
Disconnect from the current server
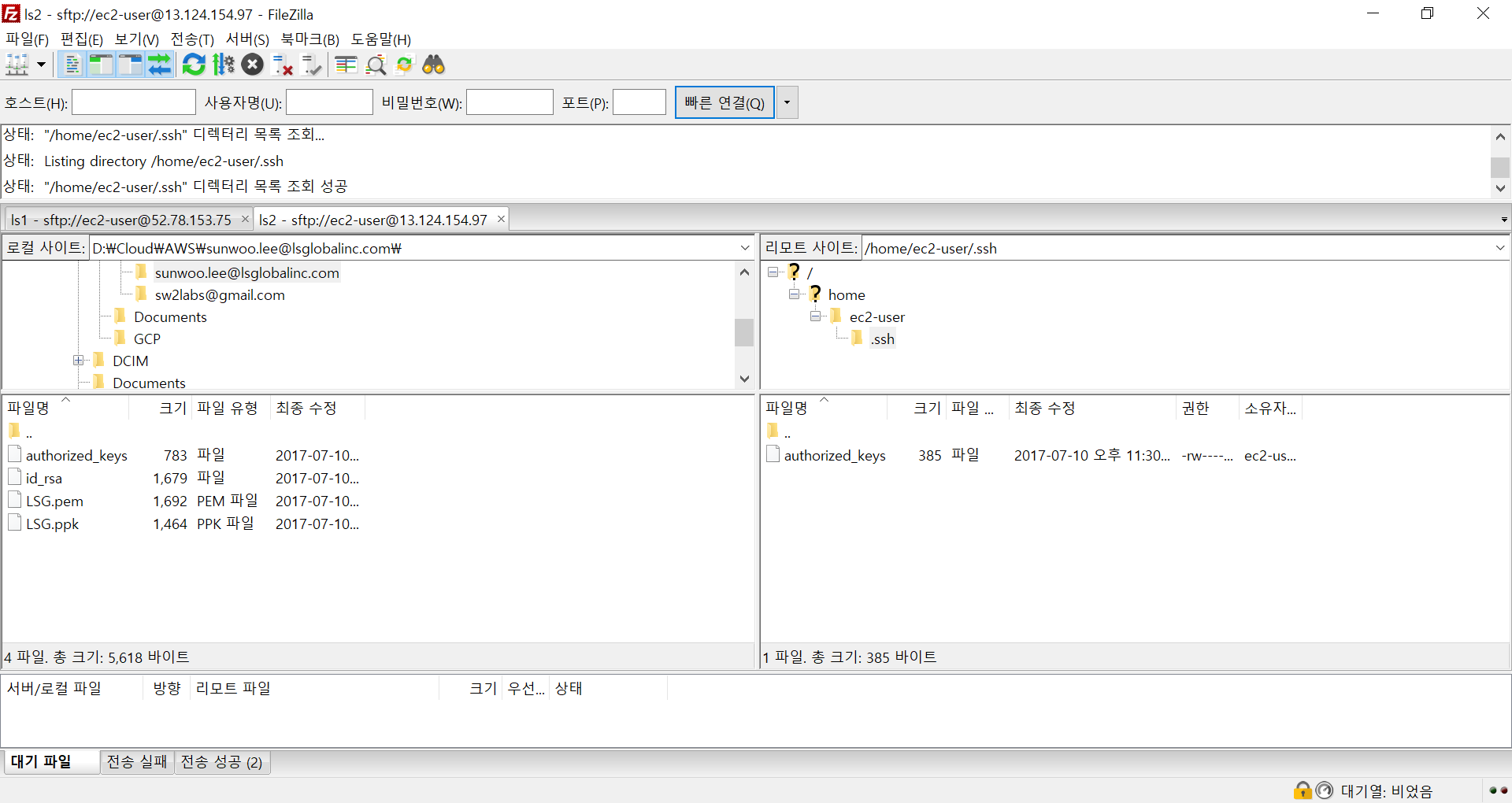282,65
